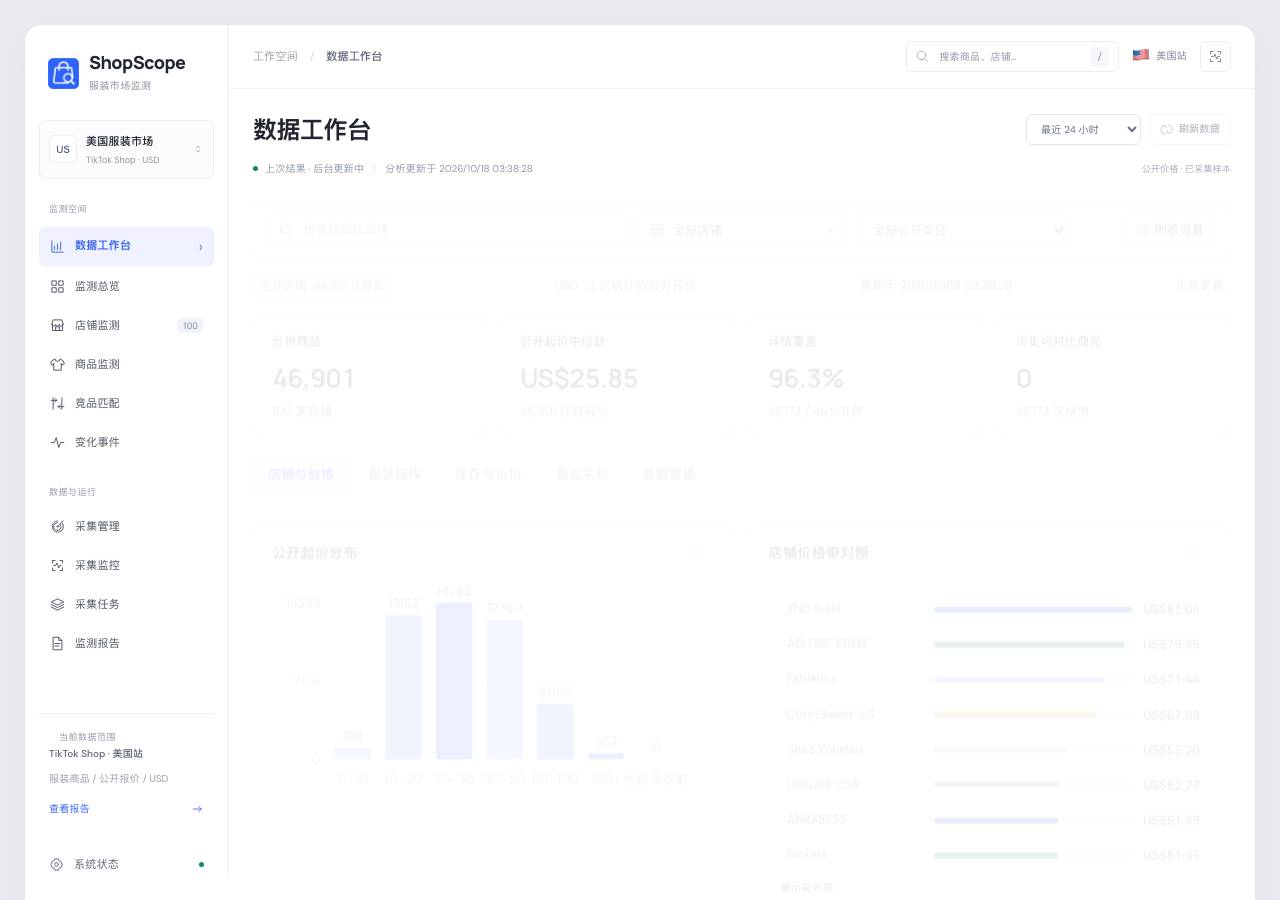Open 商品监测 with the shirt icon
The image size is (1280, 900).
126,364
